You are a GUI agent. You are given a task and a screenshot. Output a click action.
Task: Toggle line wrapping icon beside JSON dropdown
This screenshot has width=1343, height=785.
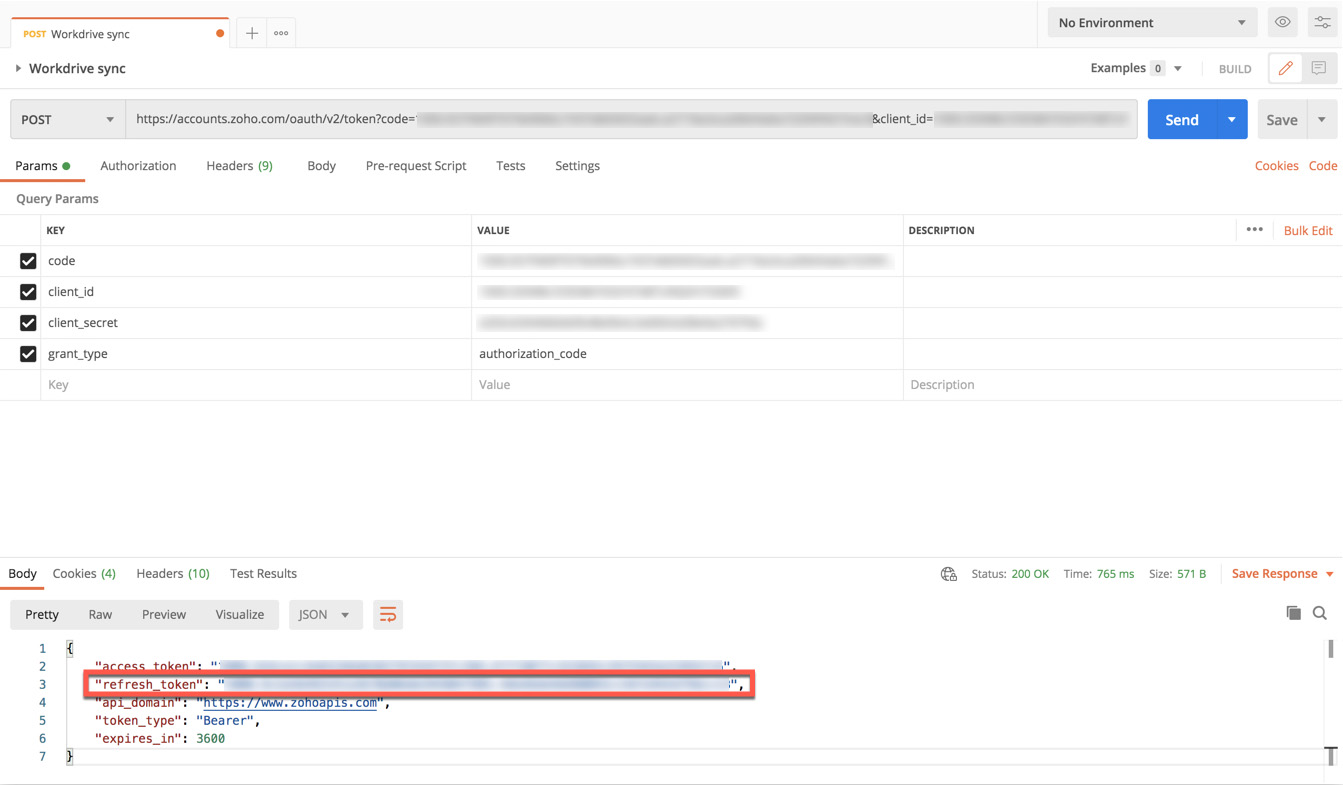(388, 616)
